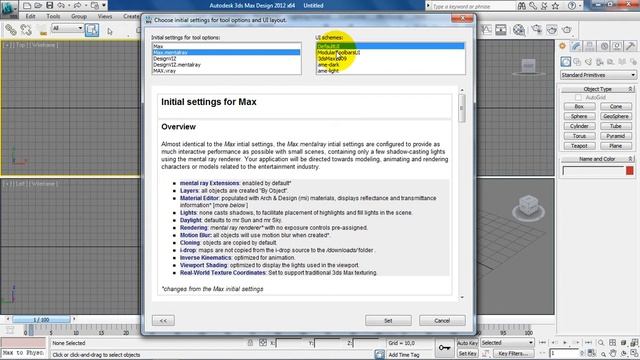Click the Open File folder icon
The width and height of the screenshot is (640, 360).
(38, 6)
